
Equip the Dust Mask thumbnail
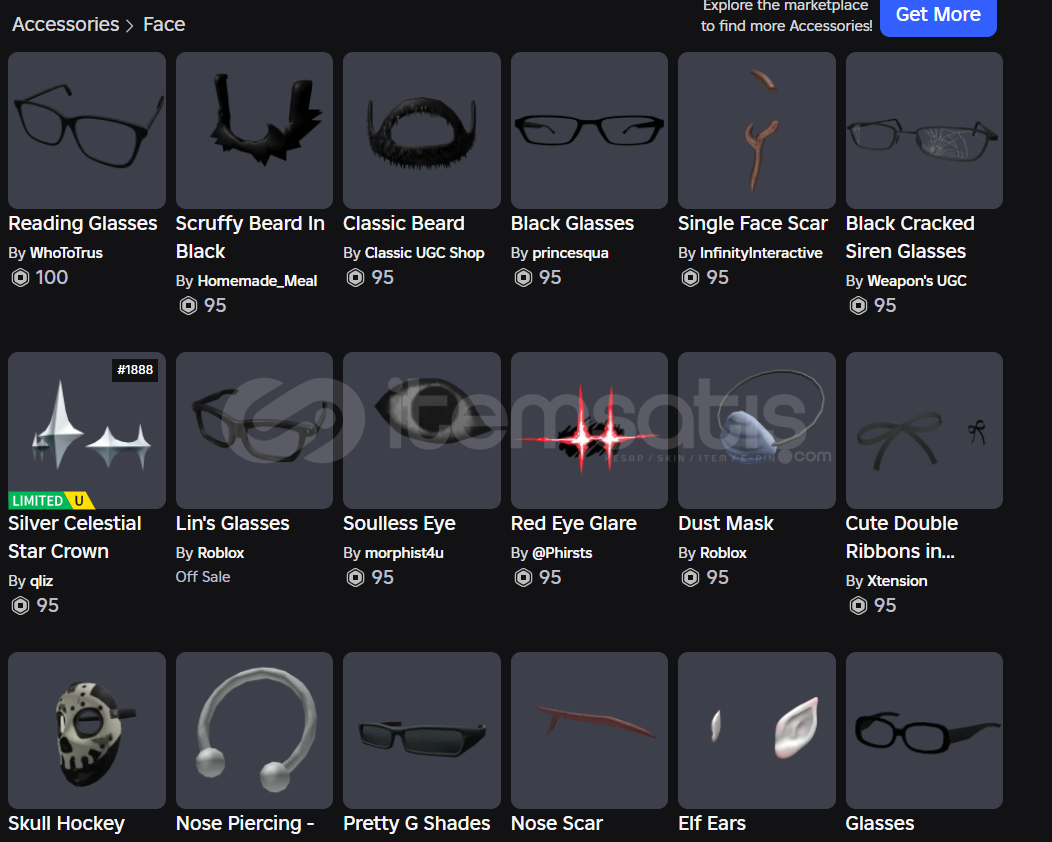(757, 430)
